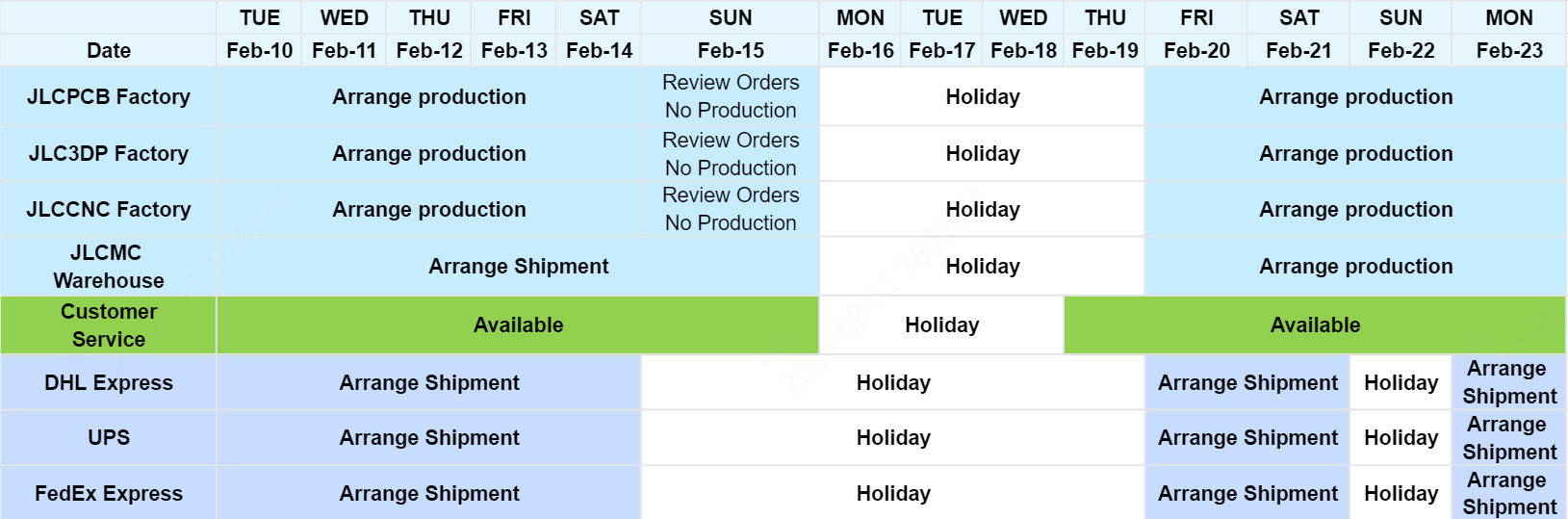
Task: Select the UPS Holiday cell under Feb-22
Action: click(x=1401, y=438)
